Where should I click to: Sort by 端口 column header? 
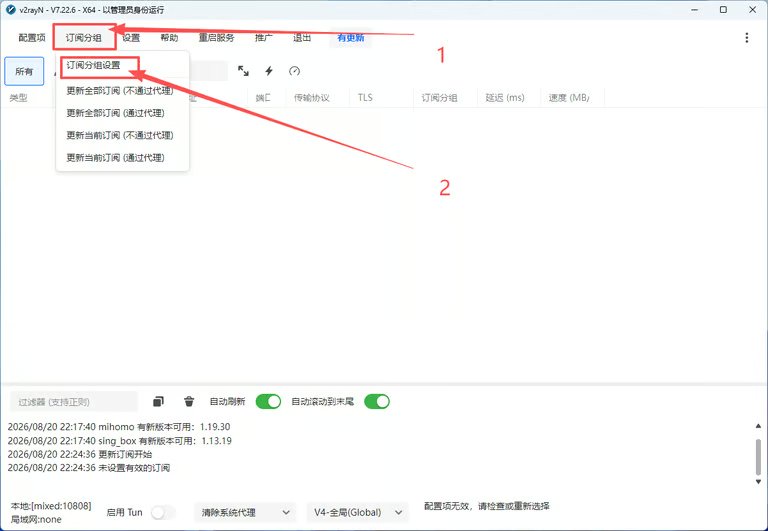click(263, 98)
